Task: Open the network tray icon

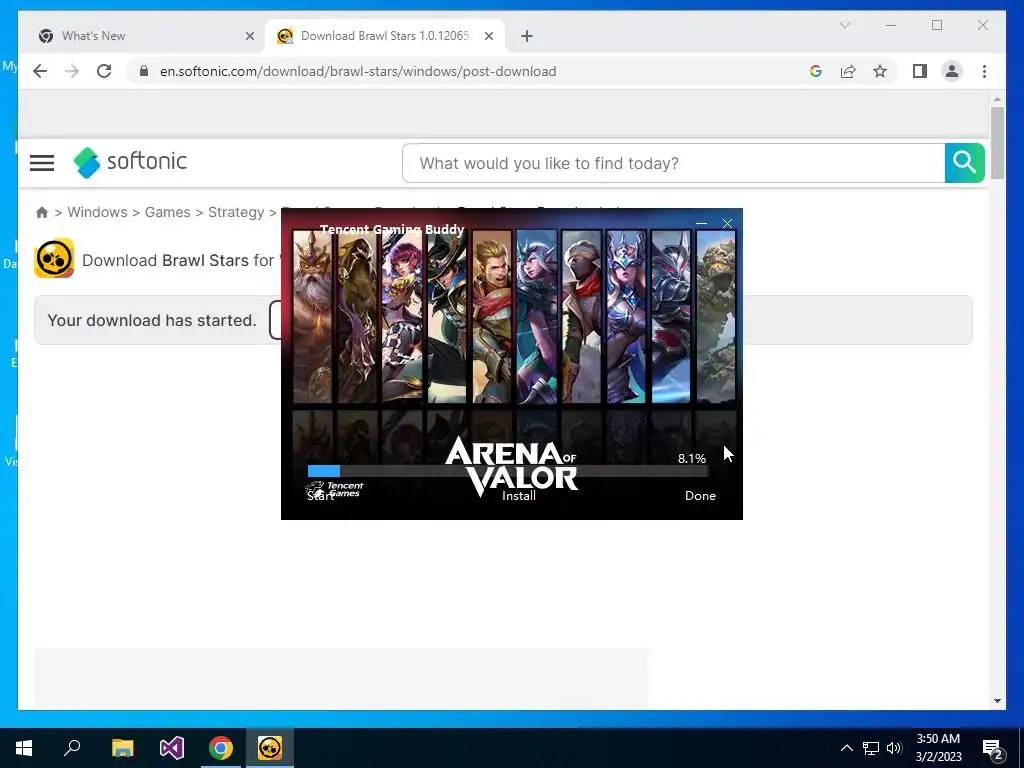Action: point(871,748)
